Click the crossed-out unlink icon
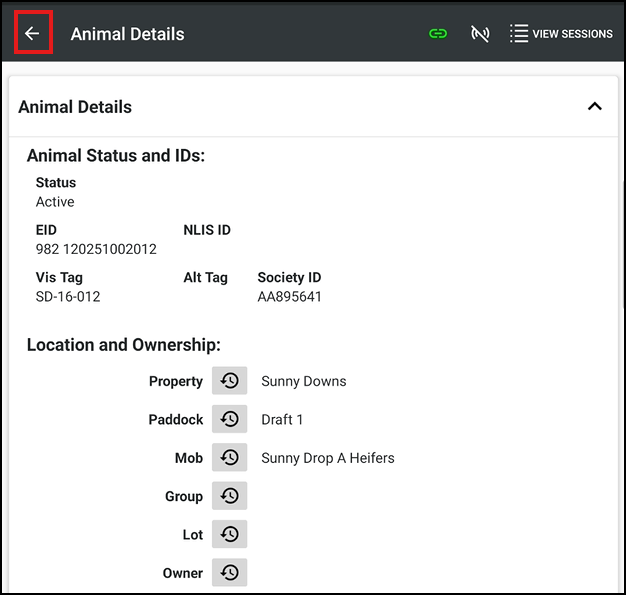Image resolution: width=626 pixels, height=595 pixels. pyautogui.click(x=480, y=34)
